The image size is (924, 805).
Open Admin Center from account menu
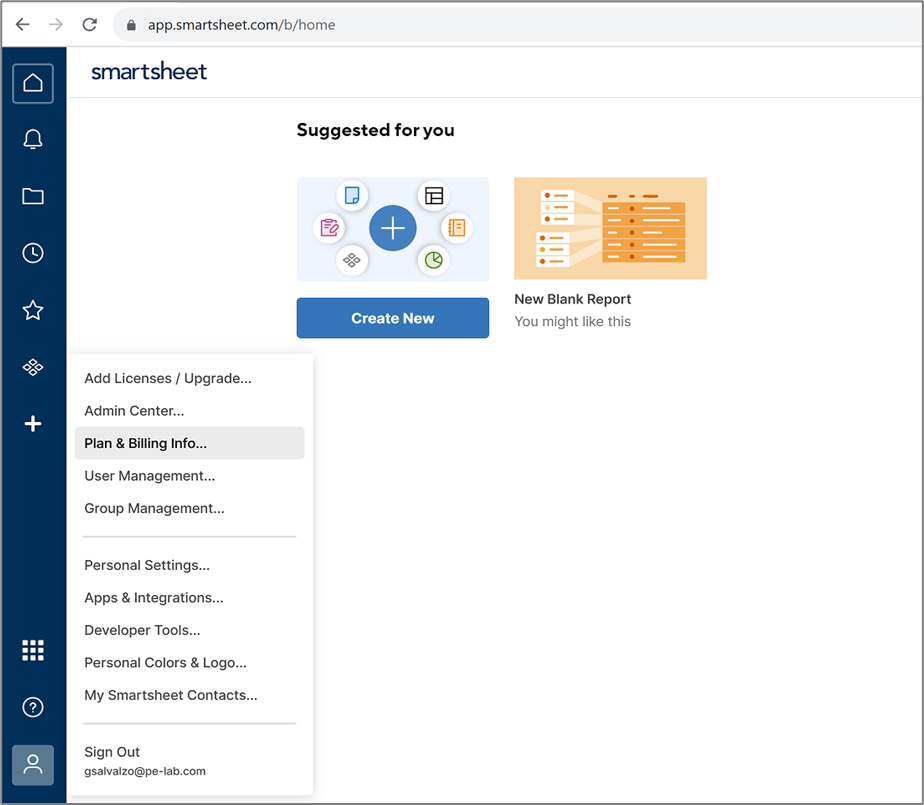click(x=134, y=411)
